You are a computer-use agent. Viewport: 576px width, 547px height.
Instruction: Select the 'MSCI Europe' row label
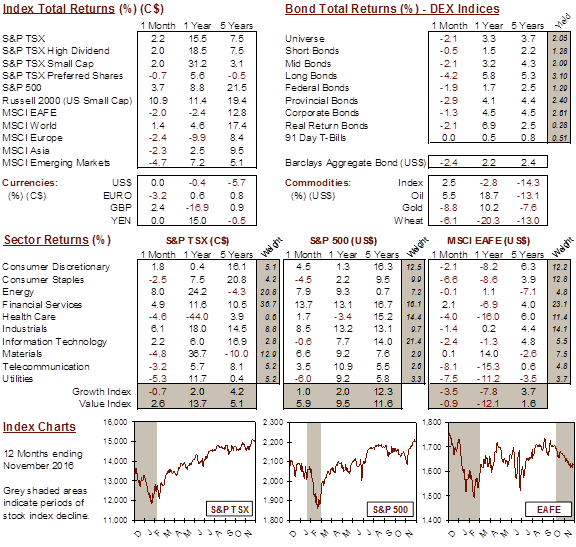32,138
